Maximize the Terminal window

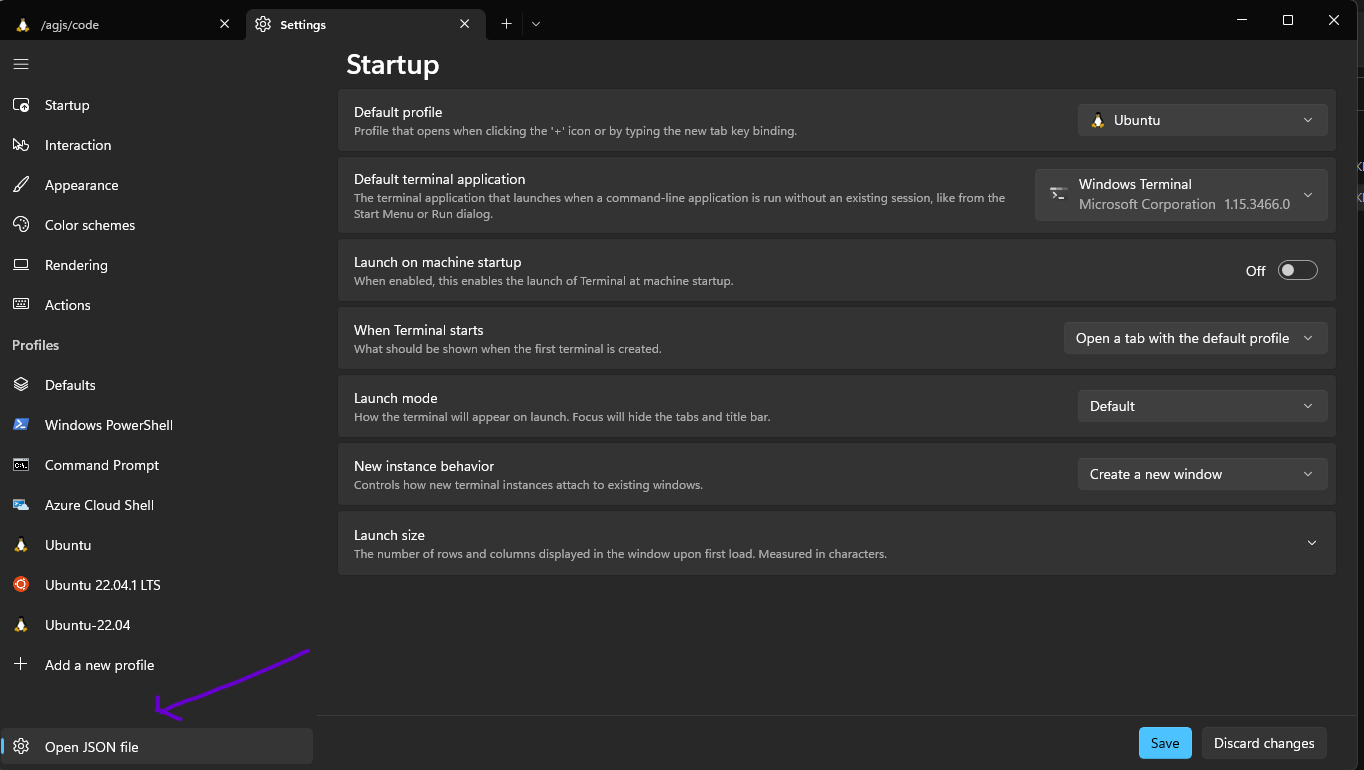[x=1288, y=20]
